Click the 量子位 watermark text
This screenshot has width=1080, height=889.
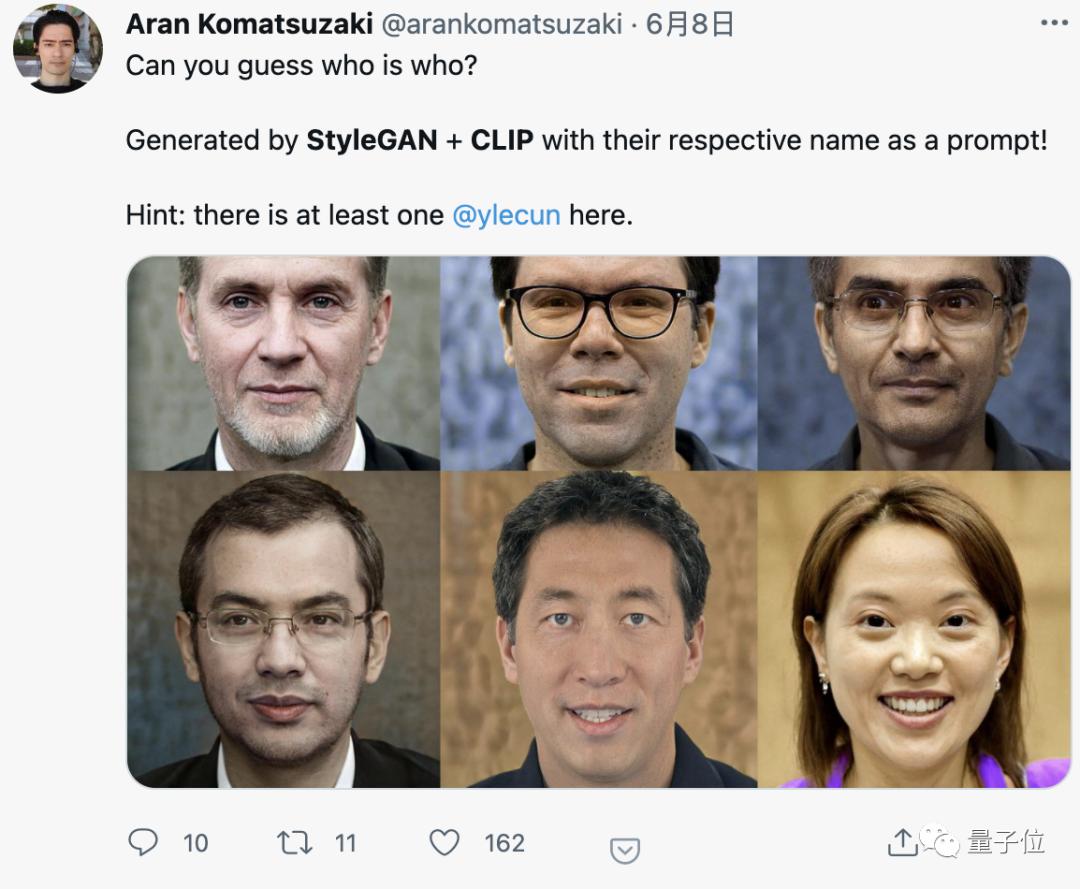coord(1006,842)
